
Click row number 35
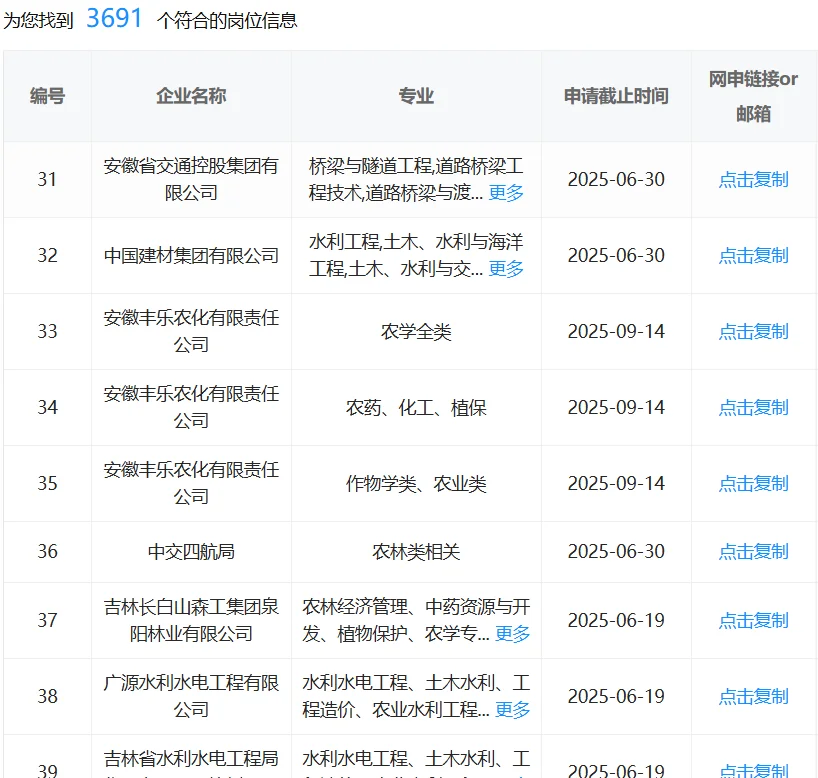tap(47, 484)
